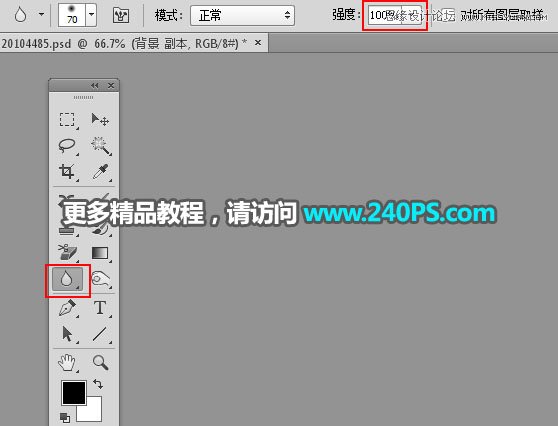
Task: Open the foreground black color picker
Action: [74, 393]
